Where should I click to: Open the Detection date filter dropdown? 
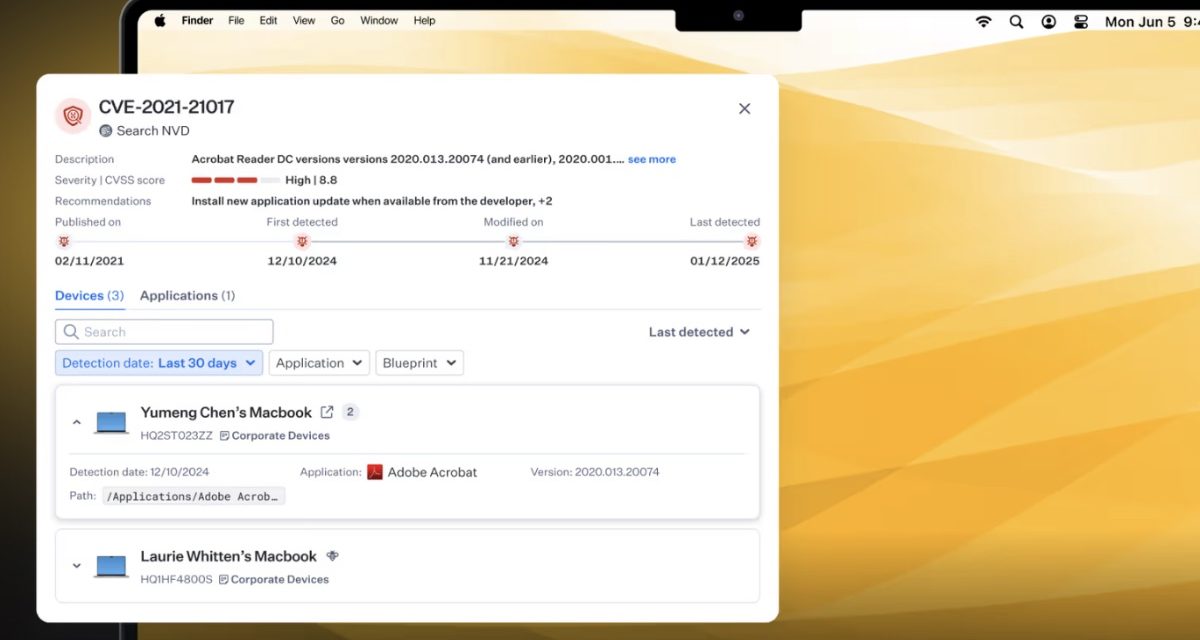coord(159,363)
